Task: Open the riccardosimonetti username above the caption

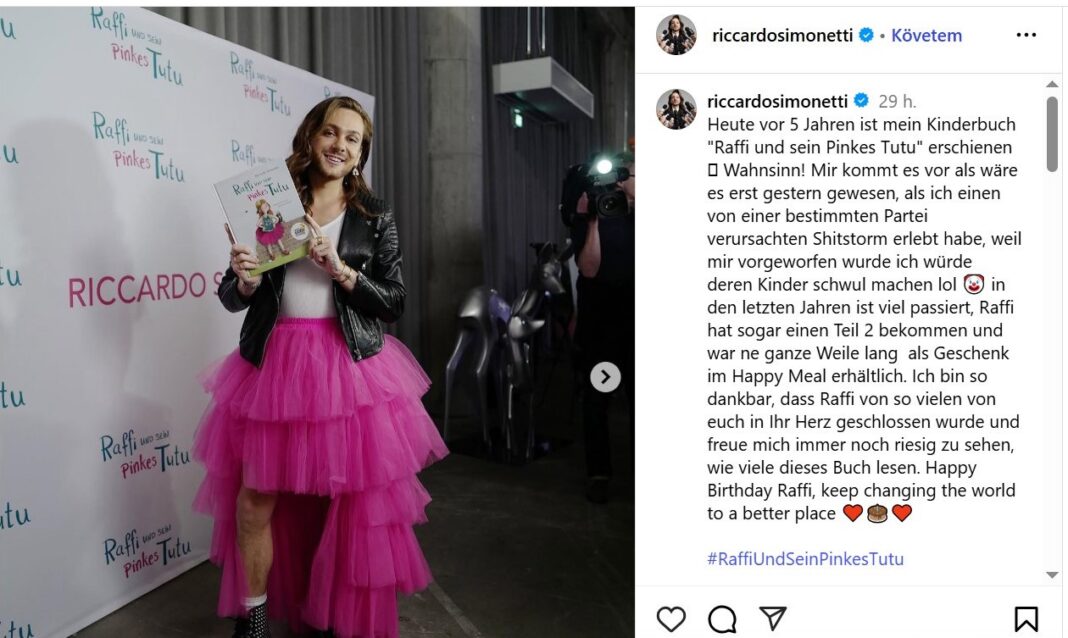Action: pyautogui.click(x=777, y=101)
